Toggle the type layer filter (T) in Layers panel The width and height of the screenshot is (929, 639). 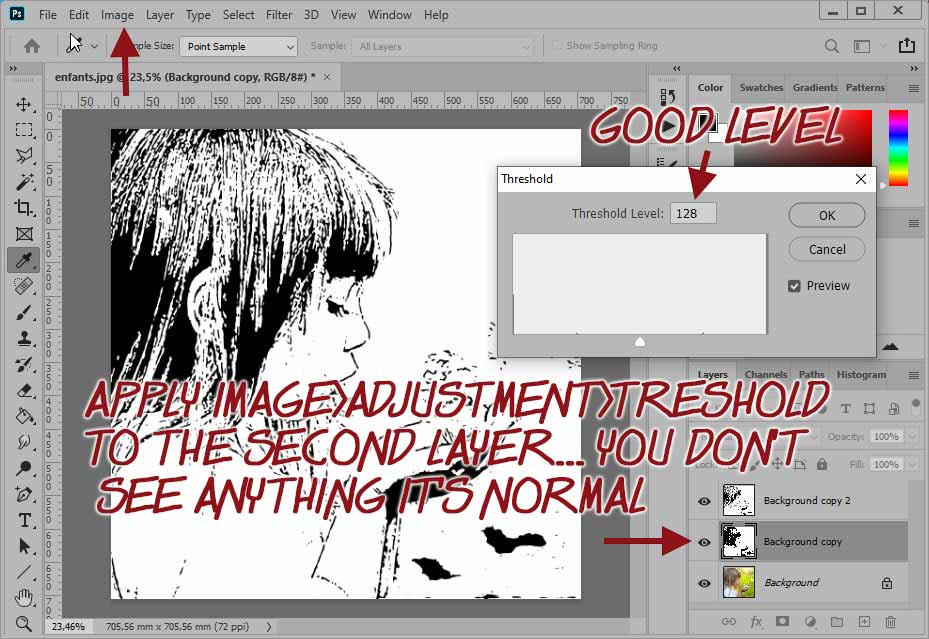coord(845,409)
